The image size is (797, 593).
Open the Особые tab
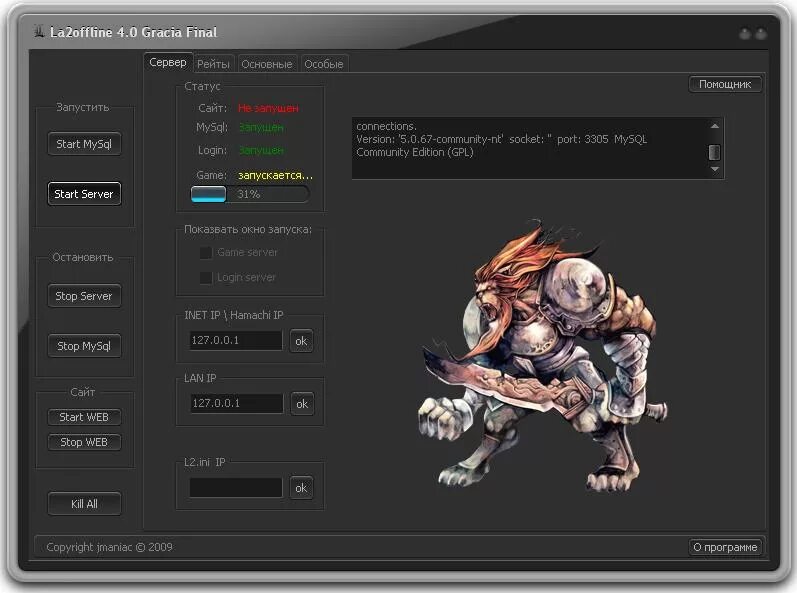pyautogui.click(x=324, y=64)
